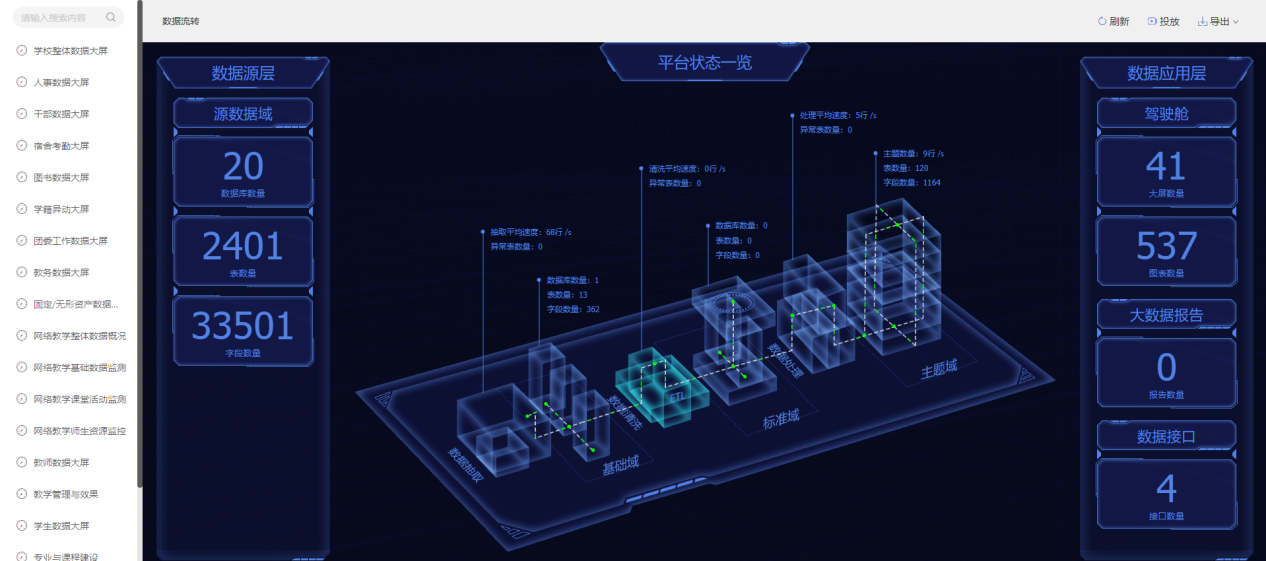Open 网络教学整体数据概况 sidebar item
The width and height of the screenshot is (1266, 561).
click(x=79, y=336)
